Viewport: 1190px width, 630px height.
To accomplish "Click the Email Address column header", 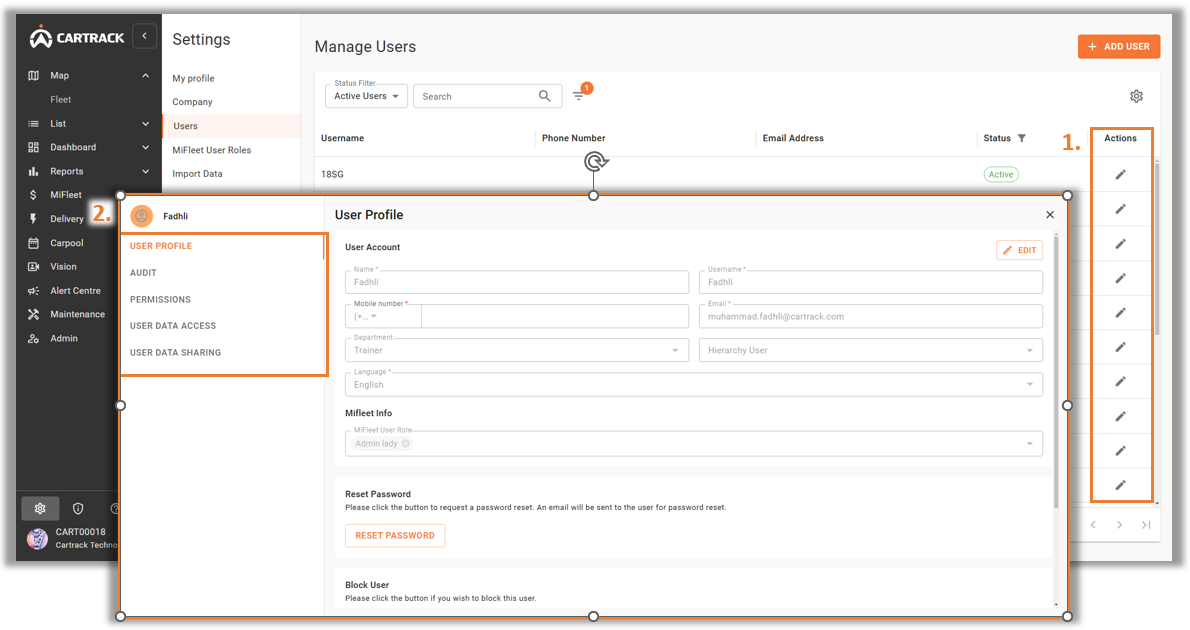I will 793,138.
